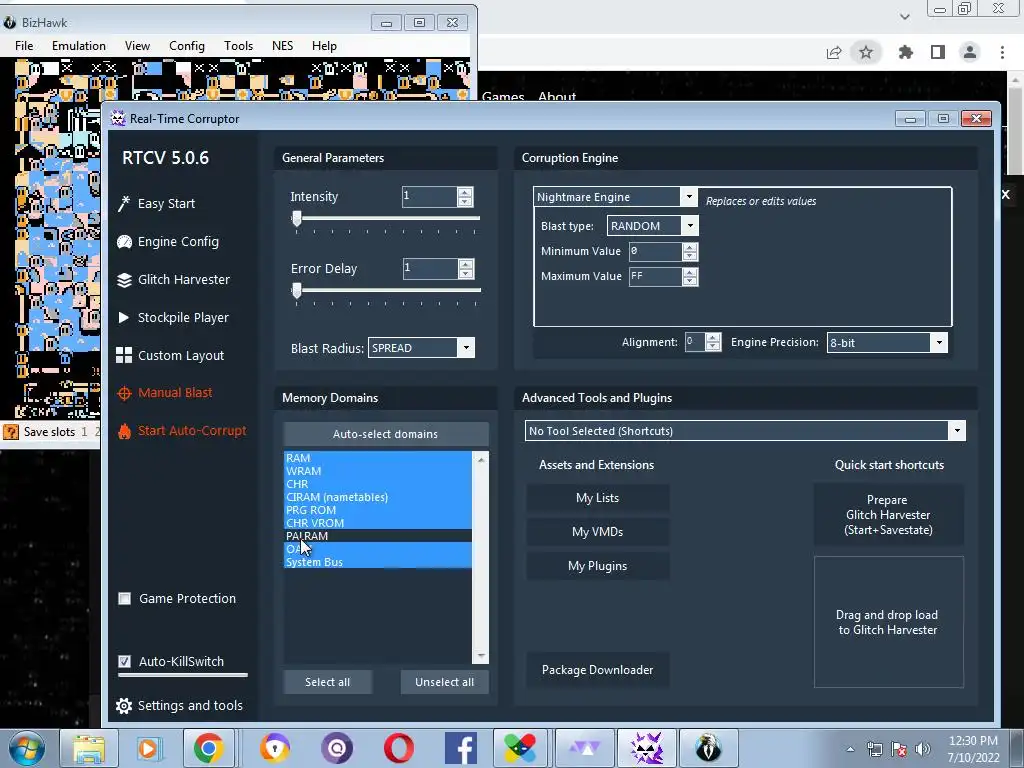Click browser share page icon
Viewport: 1024px width, 768px height.
(834, 52)
